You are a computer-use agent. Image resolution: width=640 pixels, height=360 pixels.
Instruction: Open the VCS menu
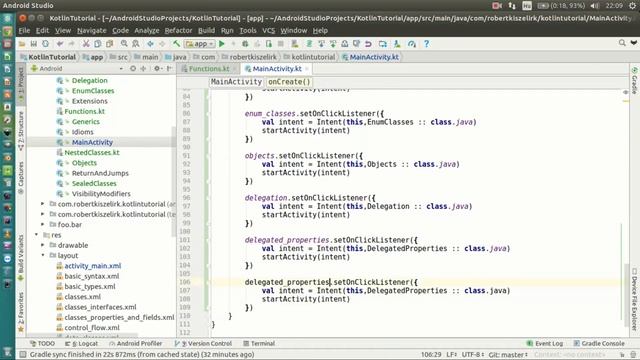[268, 31]
